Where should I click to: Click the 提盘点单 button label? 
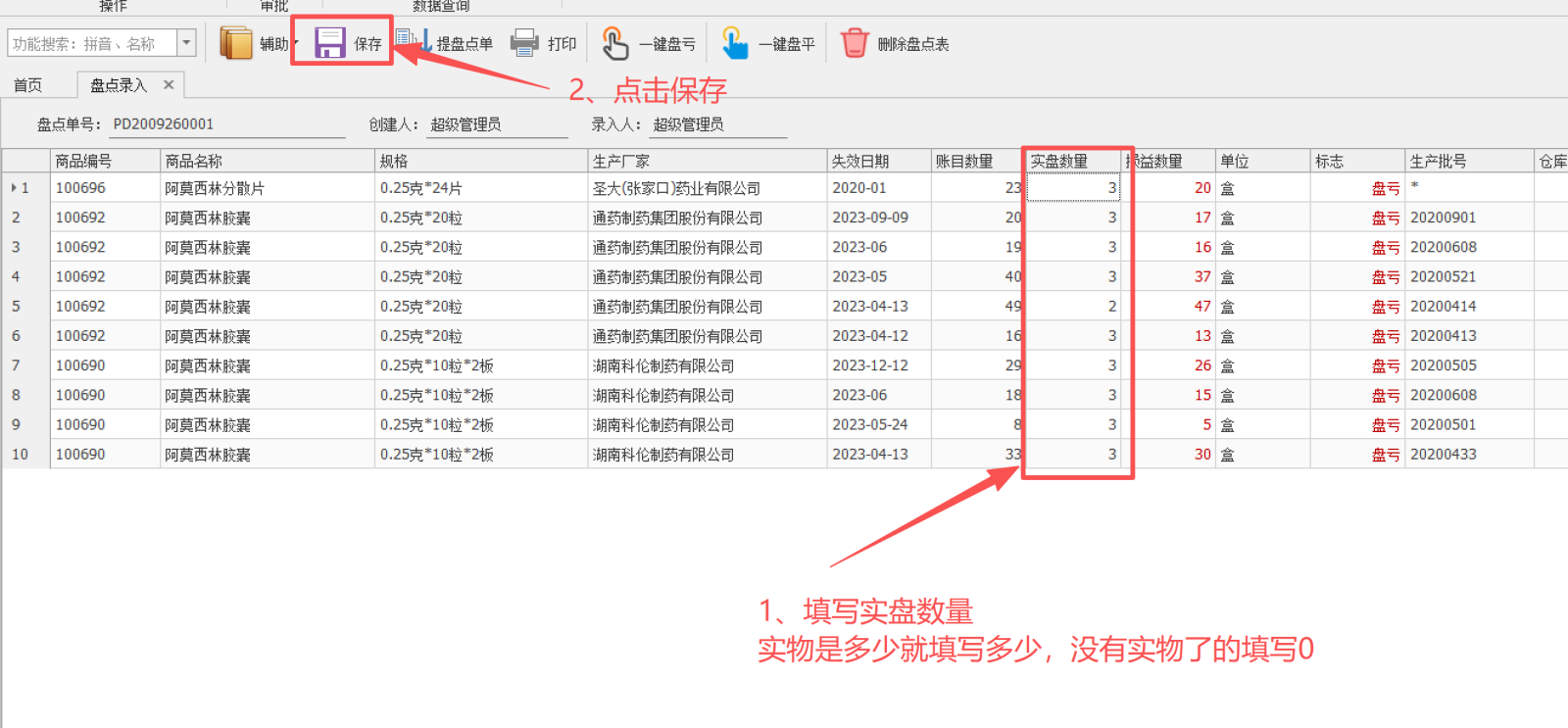tap(465, 44)
